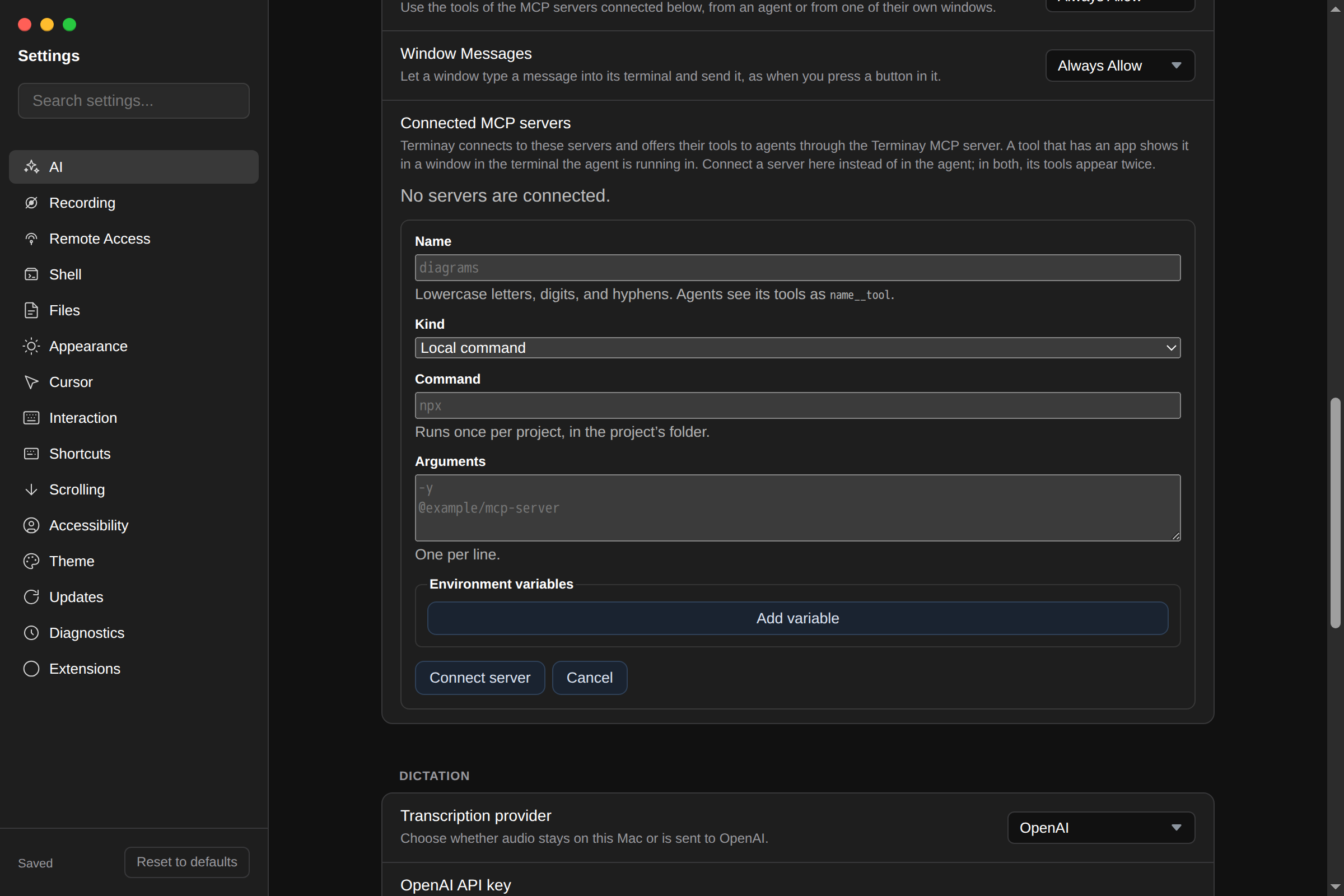Click the Shell terminal icon
Viewport: 1344px width, 896px height.
(x=31, y=274)
